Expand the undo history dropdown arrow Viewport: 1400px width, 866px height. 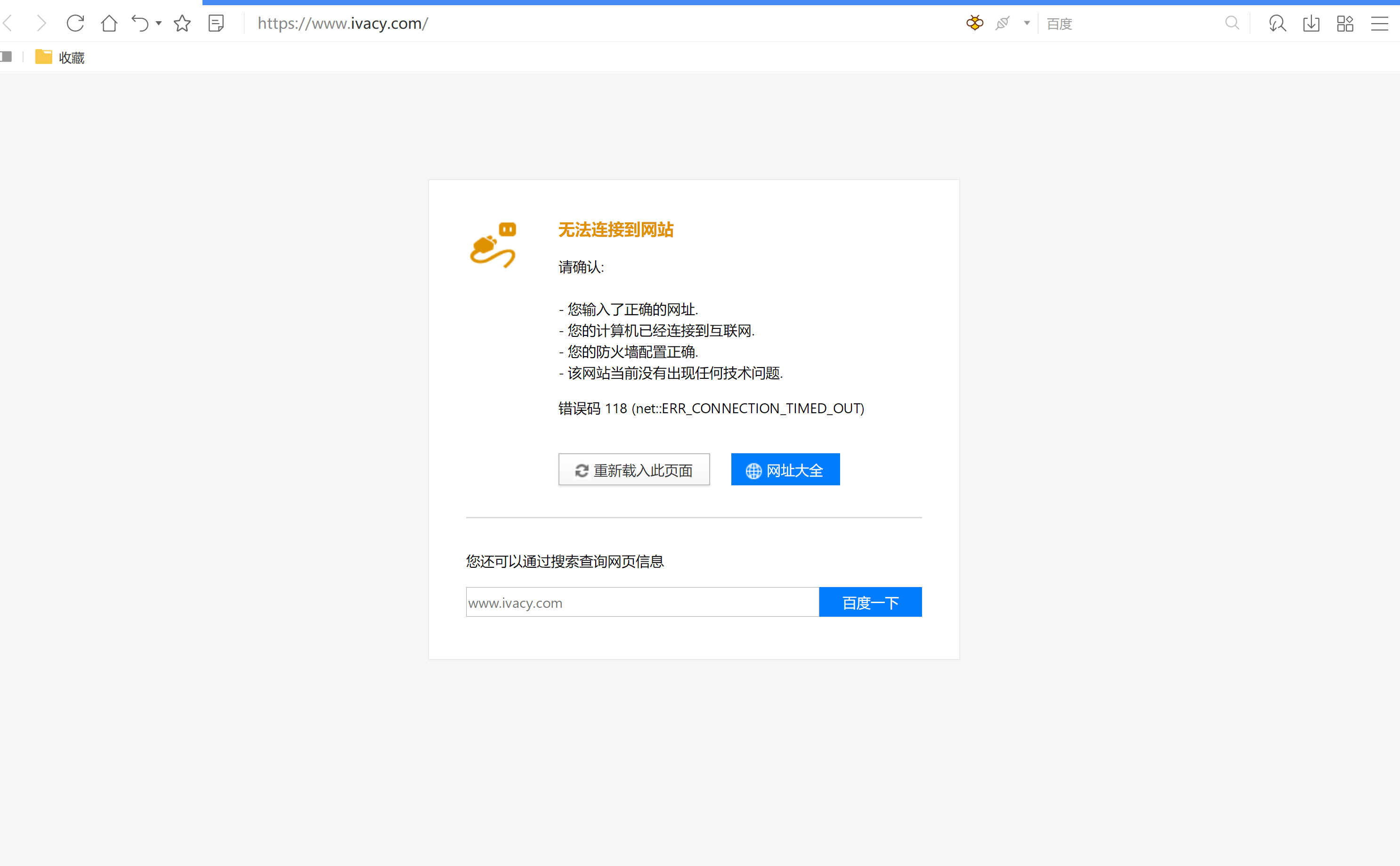(x=159, y=24)
